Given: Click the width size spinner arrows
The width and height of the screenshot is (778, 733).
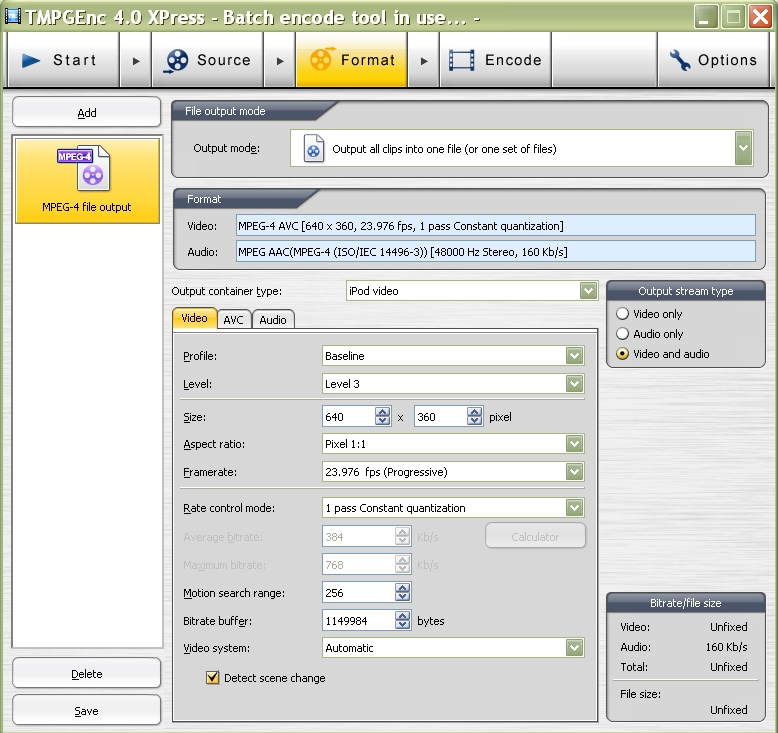Looking at the screenshot, I should [x=383, y=416].
